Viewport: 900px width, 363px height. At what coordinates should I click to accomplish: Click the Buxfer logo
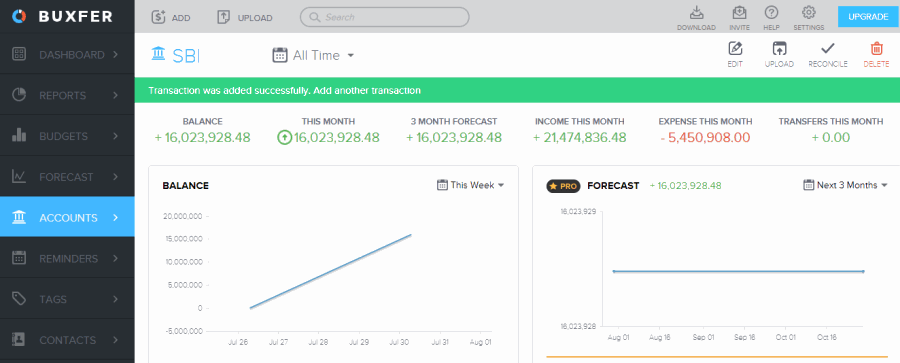pos(63,17)
